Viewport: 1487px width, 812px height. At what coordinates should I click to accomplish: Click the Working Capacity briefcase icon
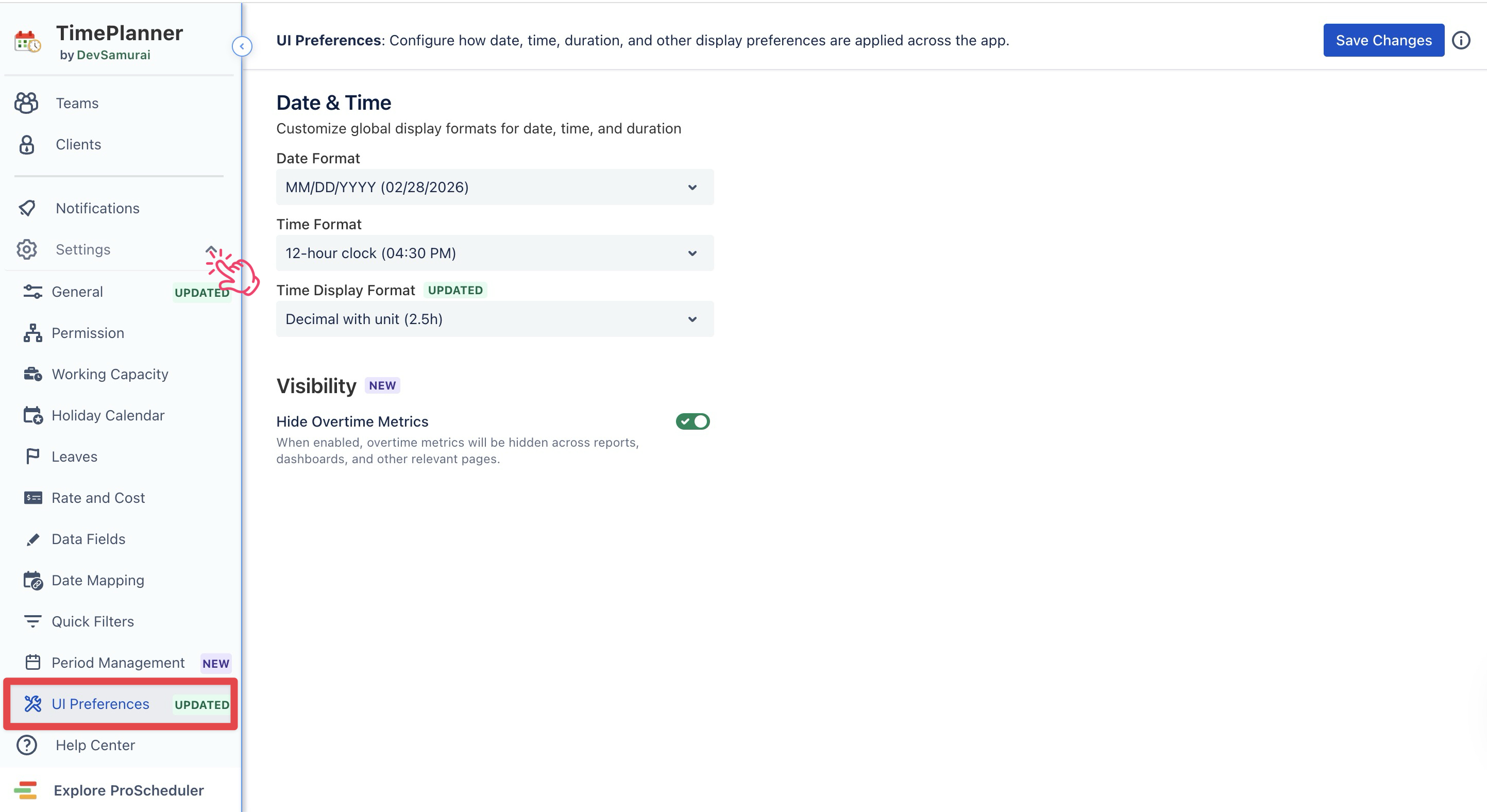click(32, 375)
